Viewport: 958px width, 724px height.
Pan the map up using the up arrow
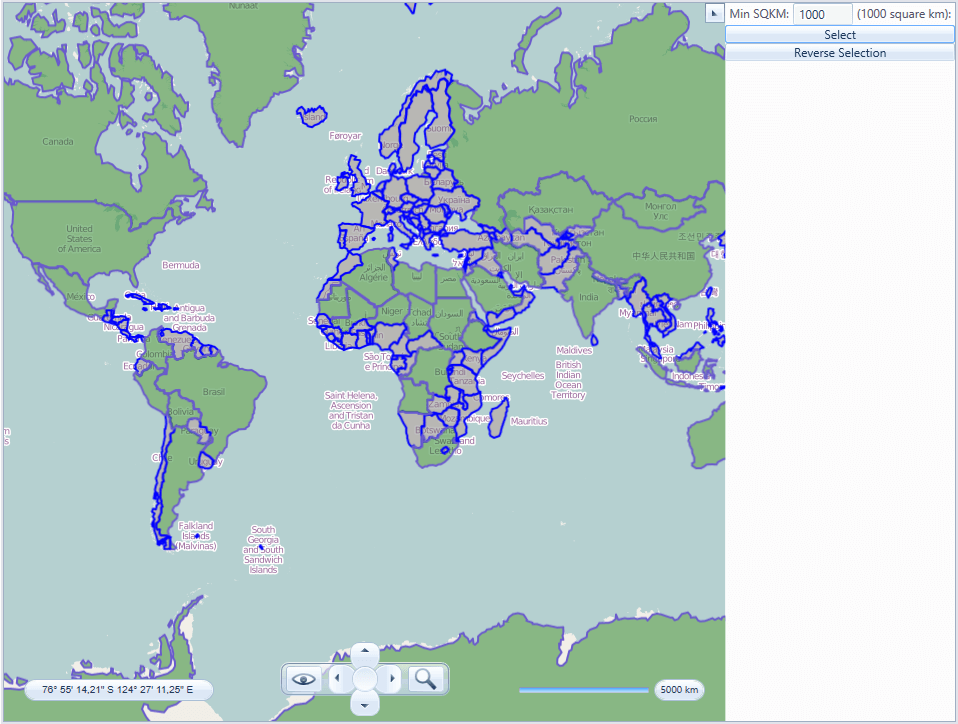(365, 651)
